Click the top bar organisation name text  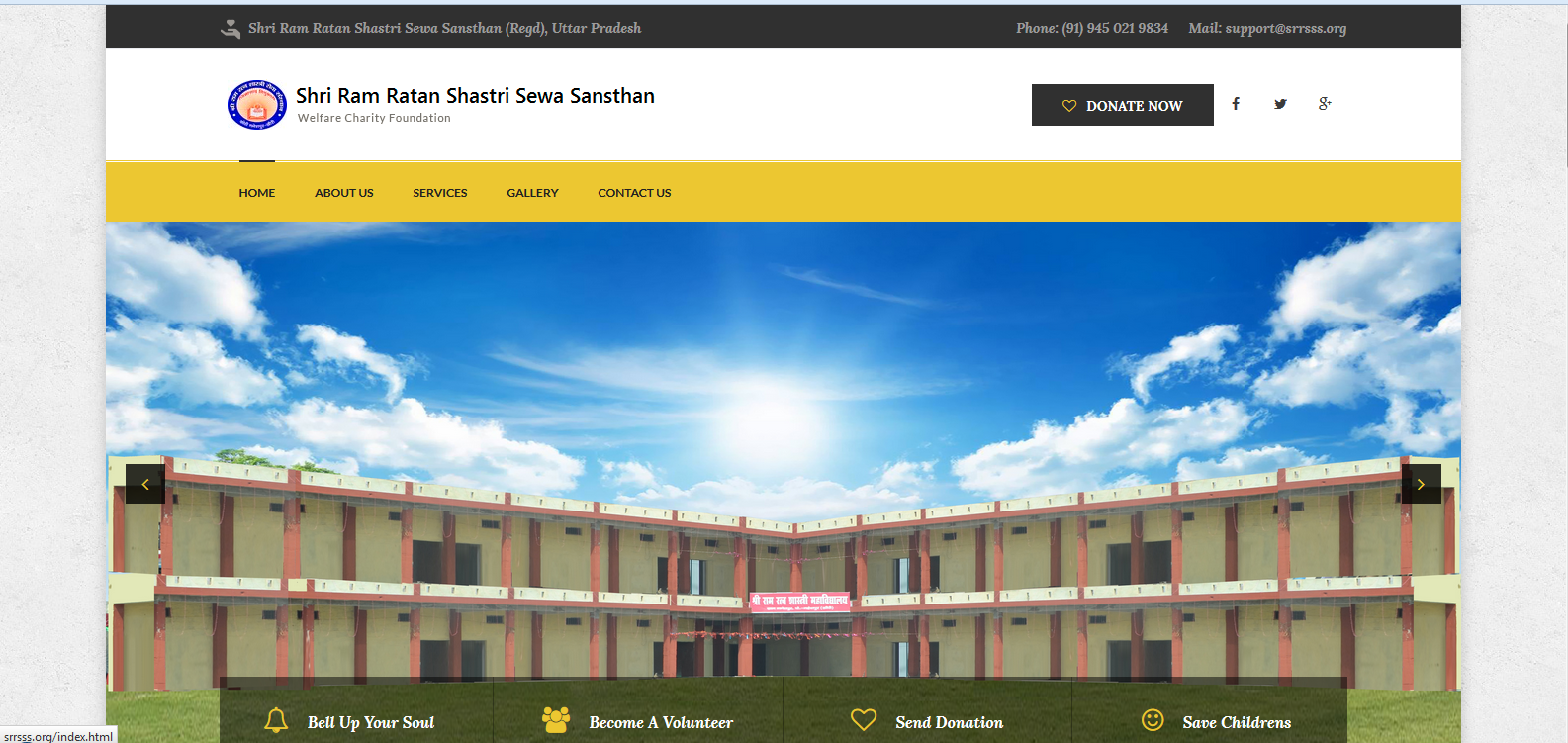click(445, 28)
